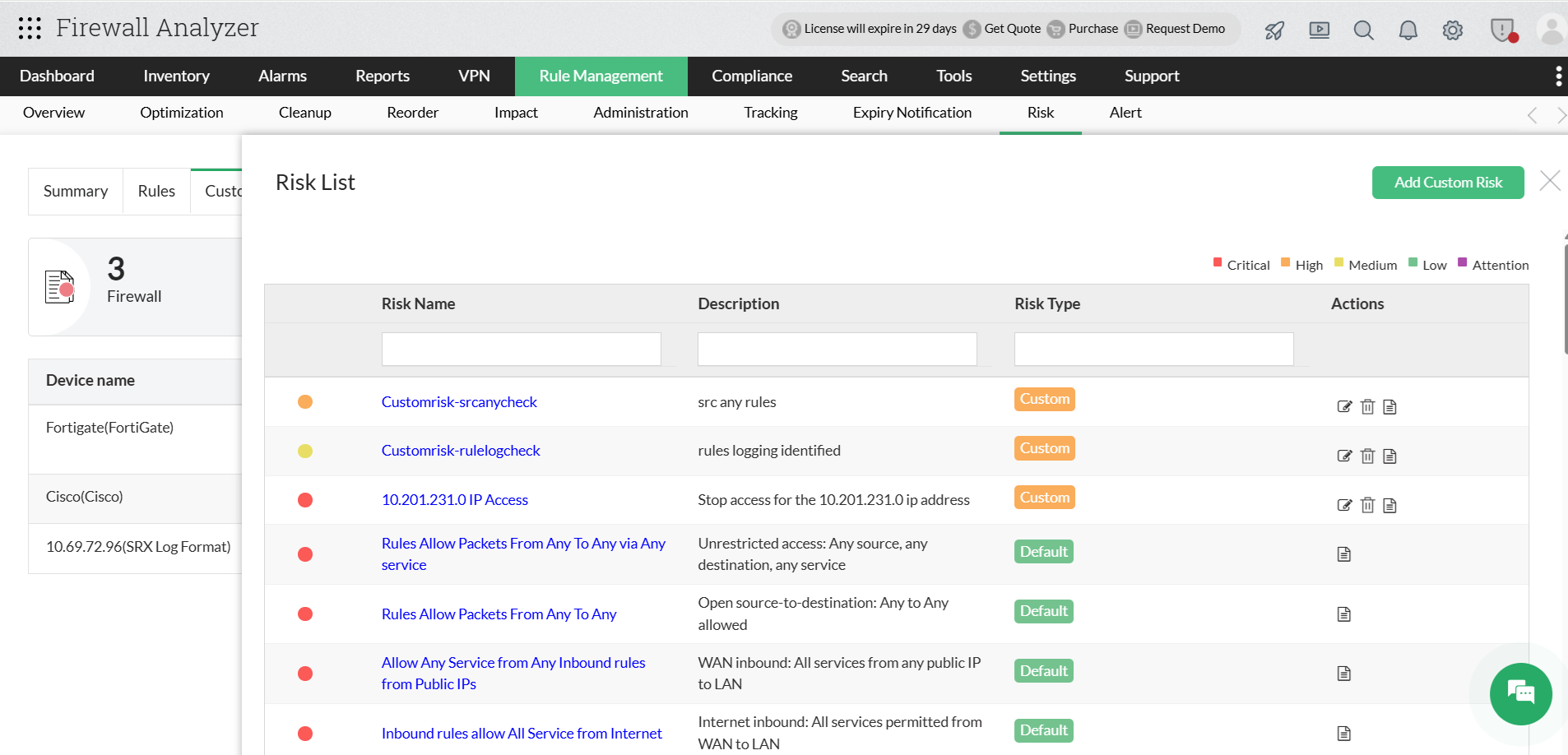1568x755 pixels.
Task: Click the Medium yellow legend swatch
Action: tap(1338, 262)
